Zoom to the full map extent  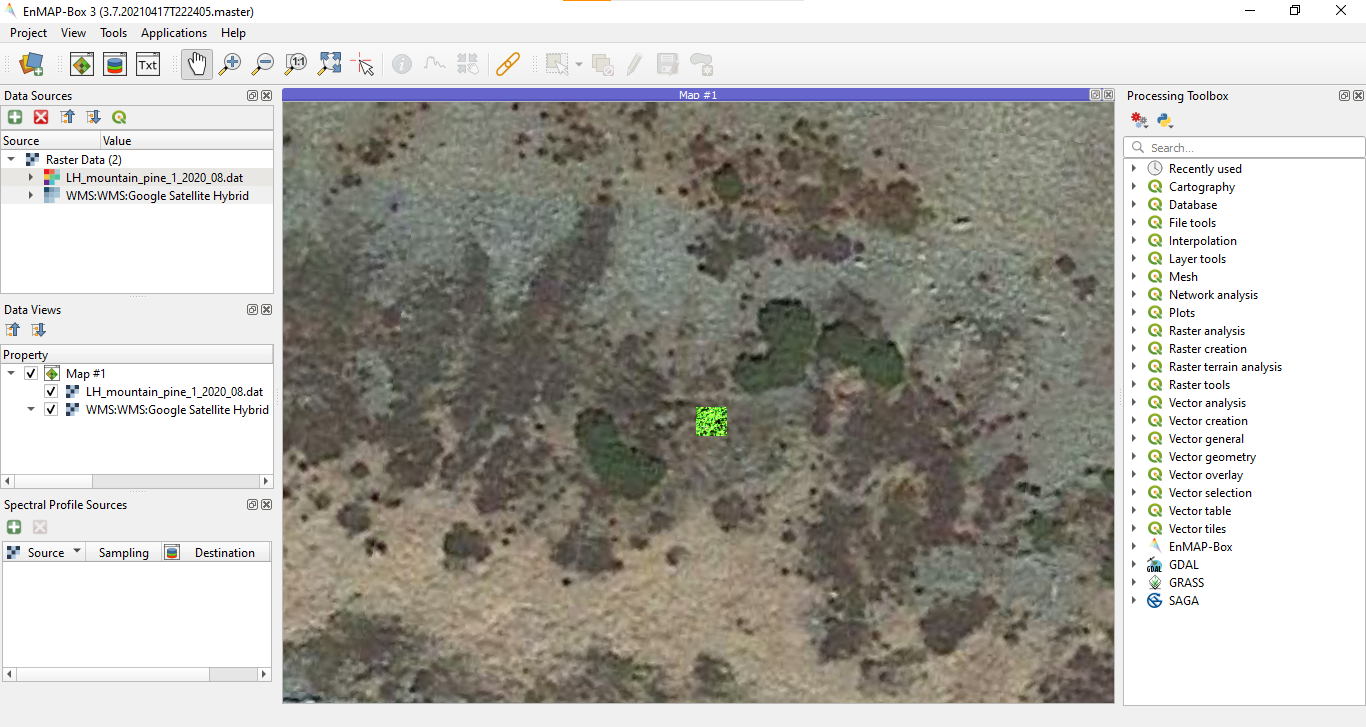pyautogui.click(x=328, y=63)
